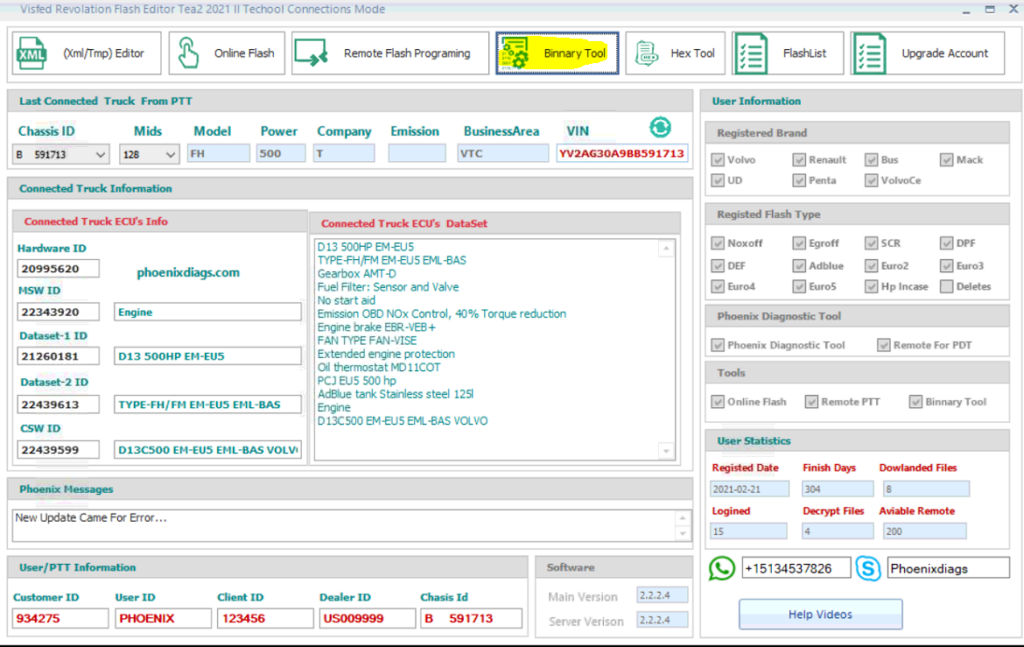The height and width of the screenshot is (647, 1024).
Task: Click the Power field showing 500
Action: tap(281, 153)
